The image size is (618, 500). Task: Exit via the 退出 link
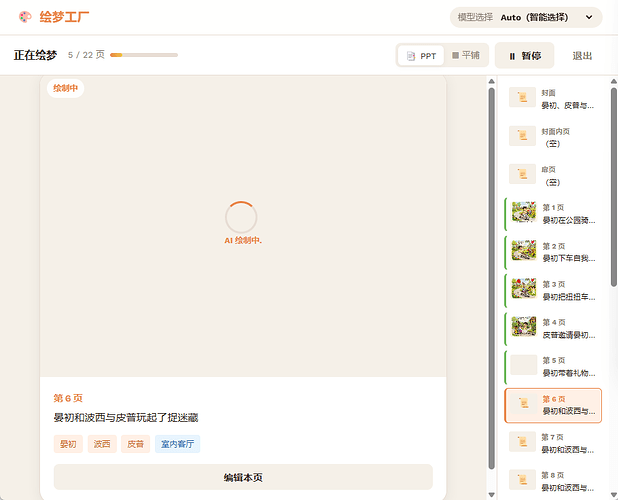coord(582,56)
